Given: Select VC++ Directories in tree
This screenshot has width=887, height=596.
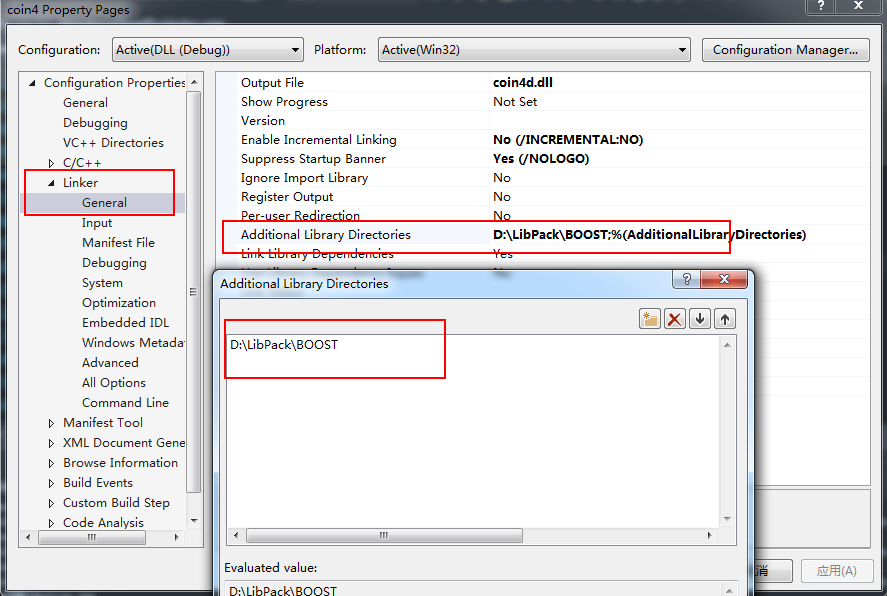Looking at the screenshot, I should (113, 143).
